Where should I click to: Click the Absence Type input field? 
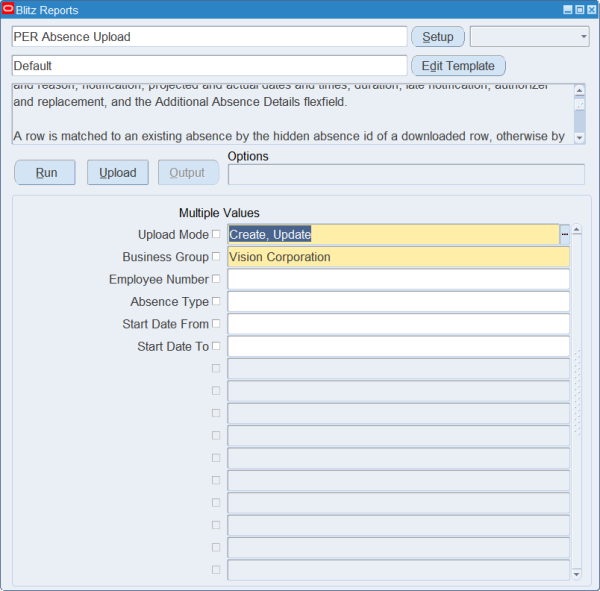tap(398, 301)
